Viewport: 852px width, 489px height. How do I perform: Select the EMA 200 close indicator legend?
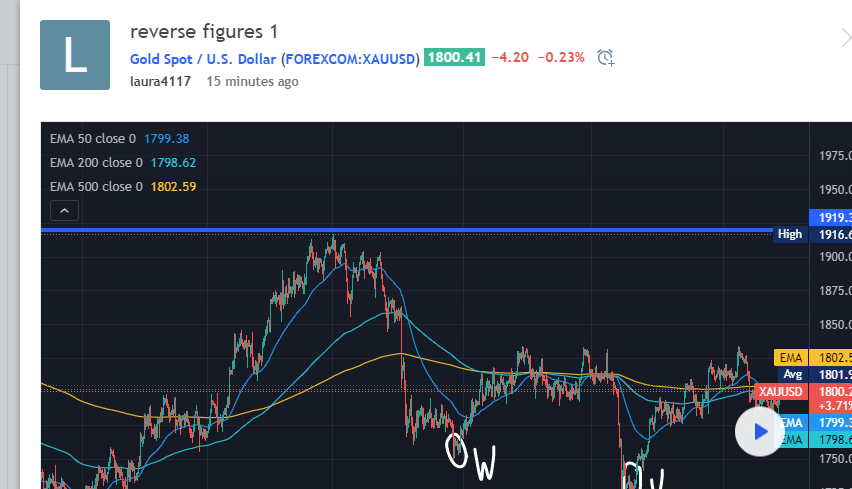pos(96,162)
